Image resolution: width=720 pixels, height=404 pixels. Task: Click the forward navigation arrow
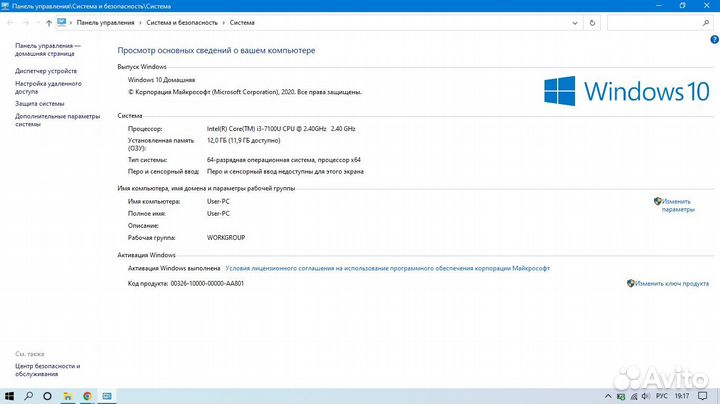click(x=26, y=22)
